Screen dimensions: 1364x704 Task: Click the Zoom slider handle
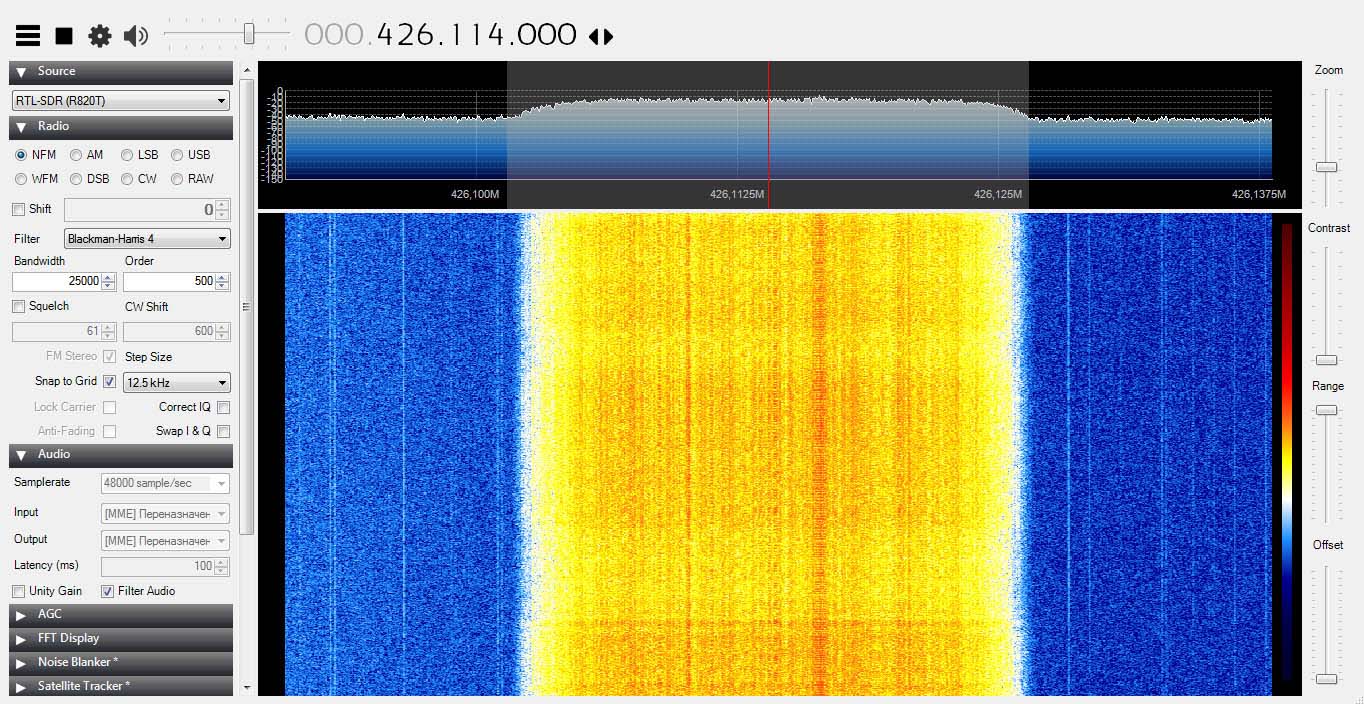(1326, 167)
